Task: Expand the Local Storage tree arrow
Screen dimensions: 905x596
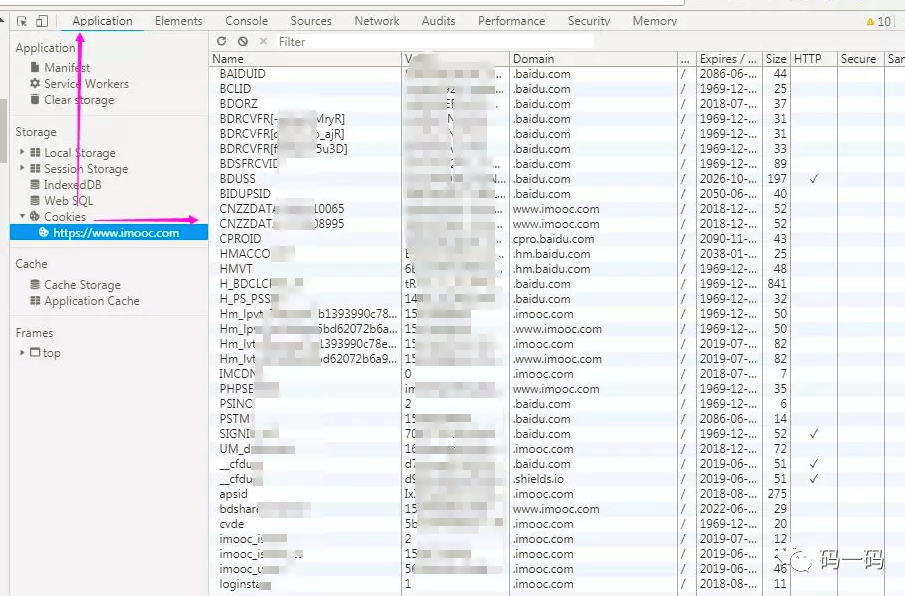Action: 22,152
